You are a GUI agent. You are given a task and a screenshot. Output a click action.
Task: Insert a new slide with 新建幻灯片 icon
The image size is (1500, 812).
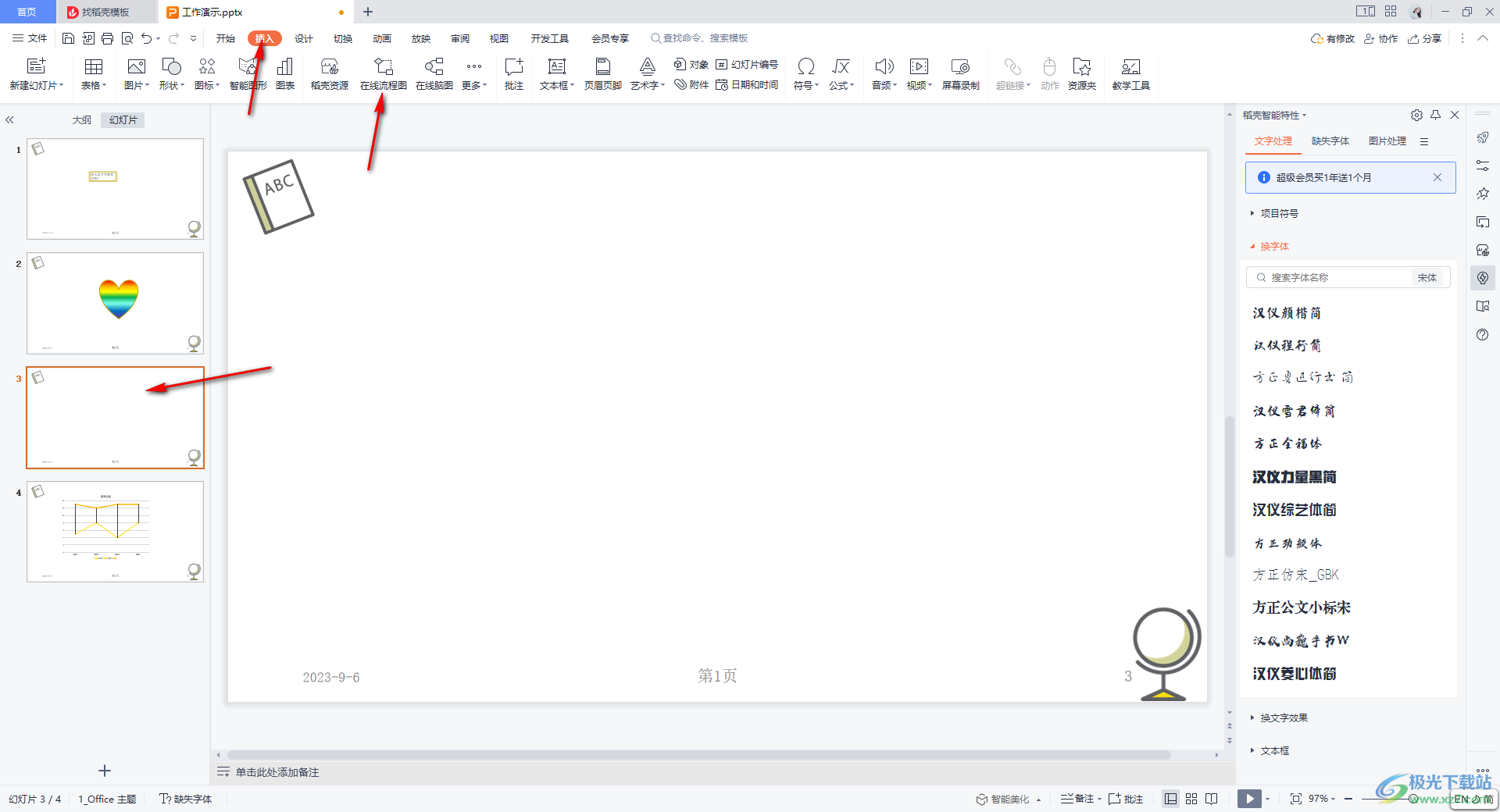pos(37,75)
